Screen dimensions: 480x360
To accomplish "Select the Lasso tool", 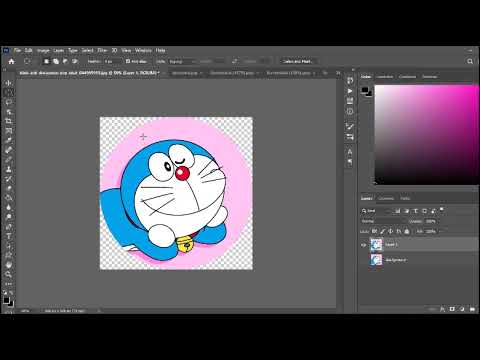I will (9, 102).
